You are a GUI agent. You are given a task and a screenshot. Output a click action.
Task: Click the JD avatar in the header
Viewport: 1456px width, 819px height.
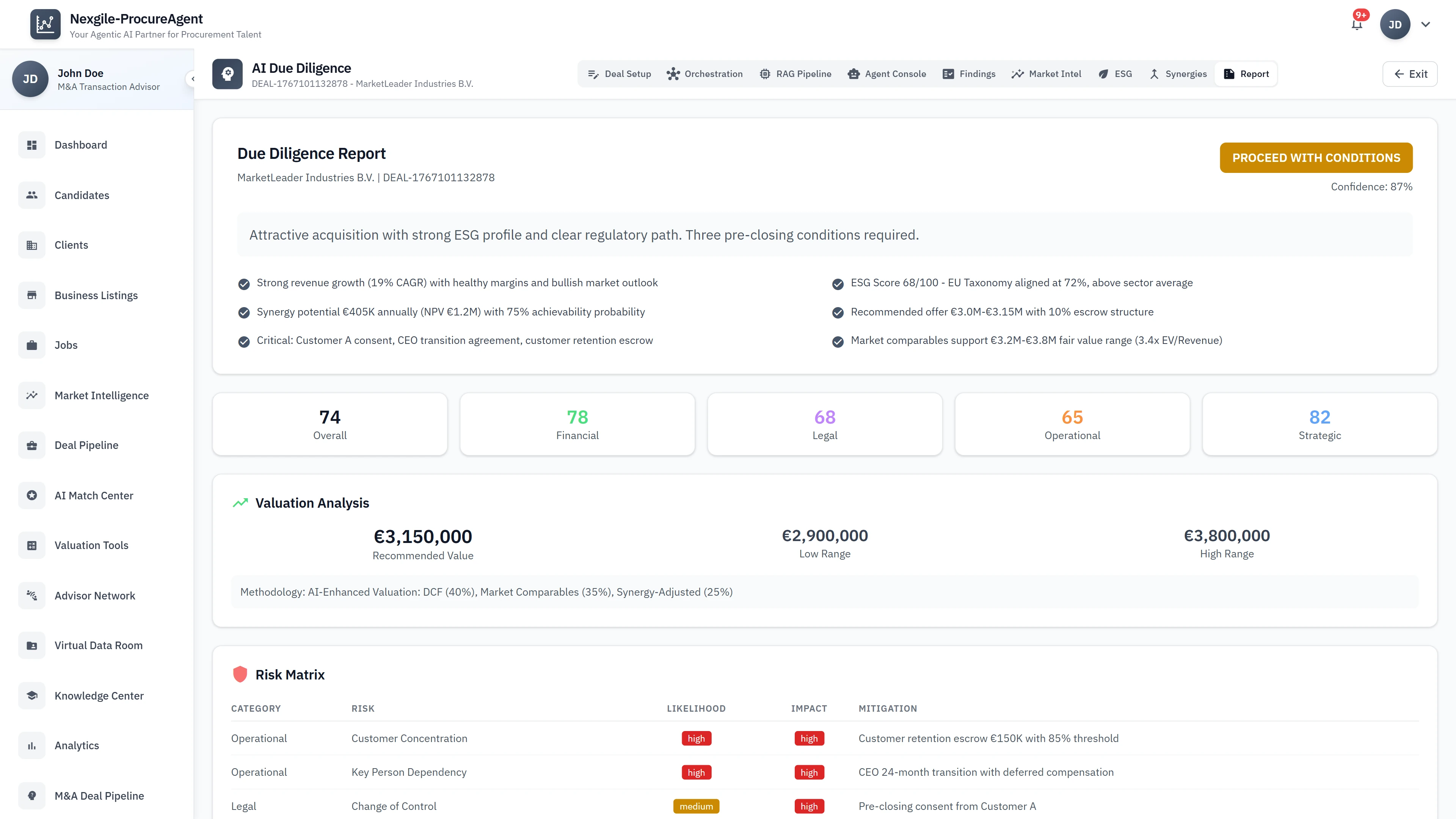coord(1395,24)
